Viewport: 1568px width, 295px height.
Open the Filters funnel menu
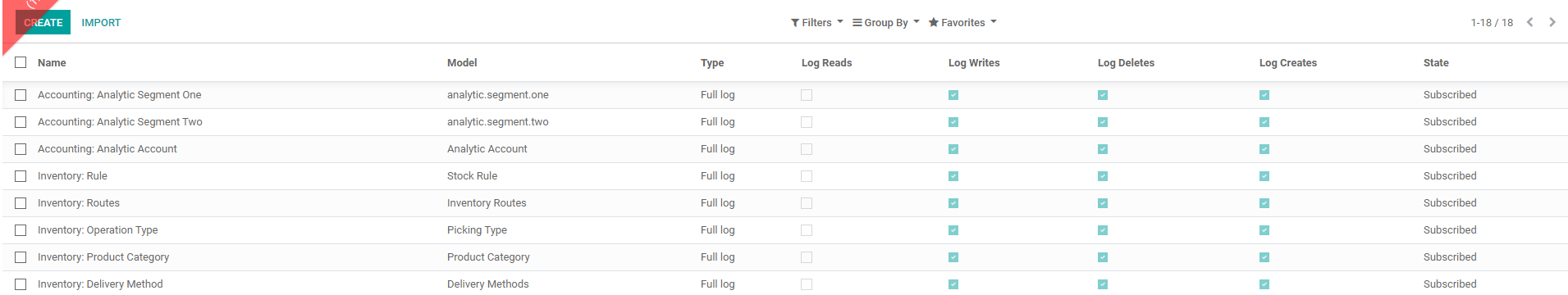pos(816,22)
